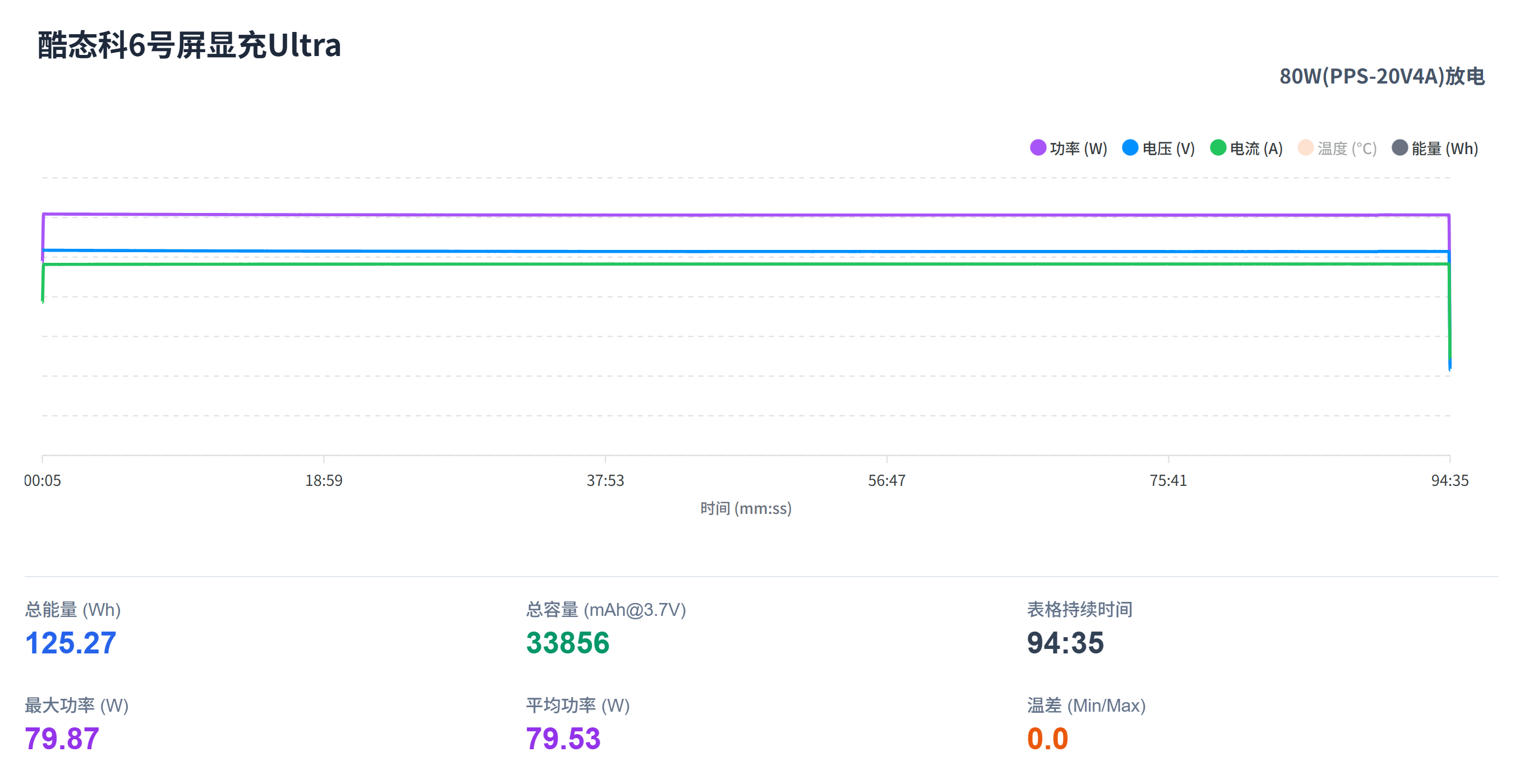The height and width of the screenshot is (784, 1520).
Task: Click the 00:05 time axis label
Action: [43, 481]
